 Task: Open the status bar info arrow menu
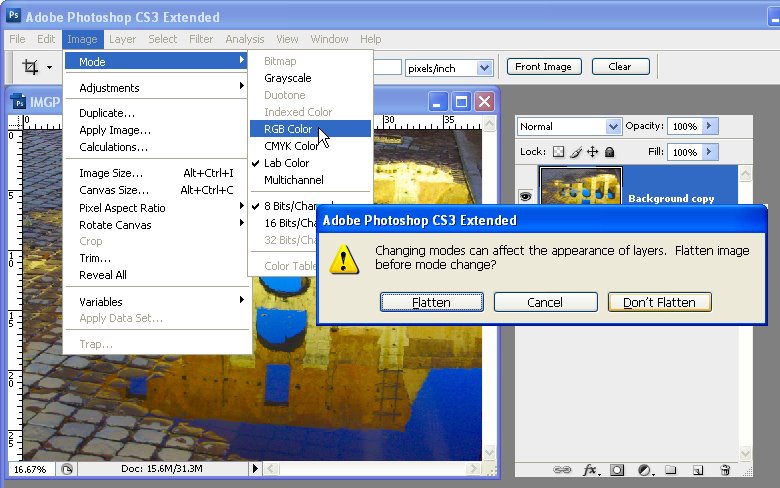(255, 468)
